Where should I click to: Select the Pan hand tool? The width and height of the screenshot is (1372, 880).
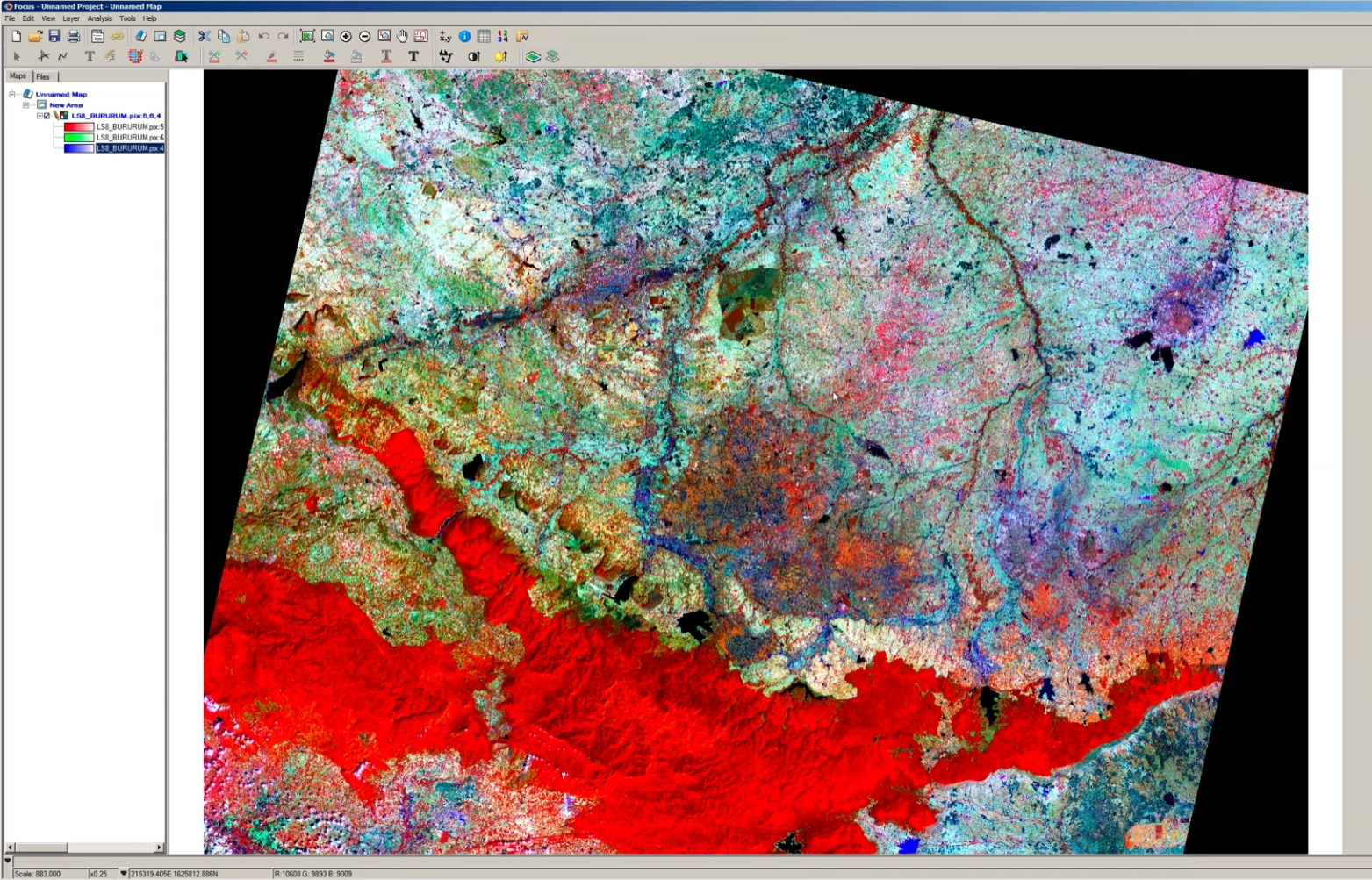point(402,36)
